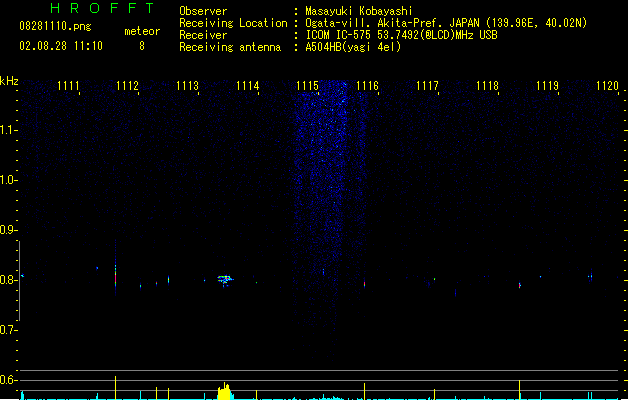
Task: Click the HROFFT title text
Action: [x=102, y=8]
